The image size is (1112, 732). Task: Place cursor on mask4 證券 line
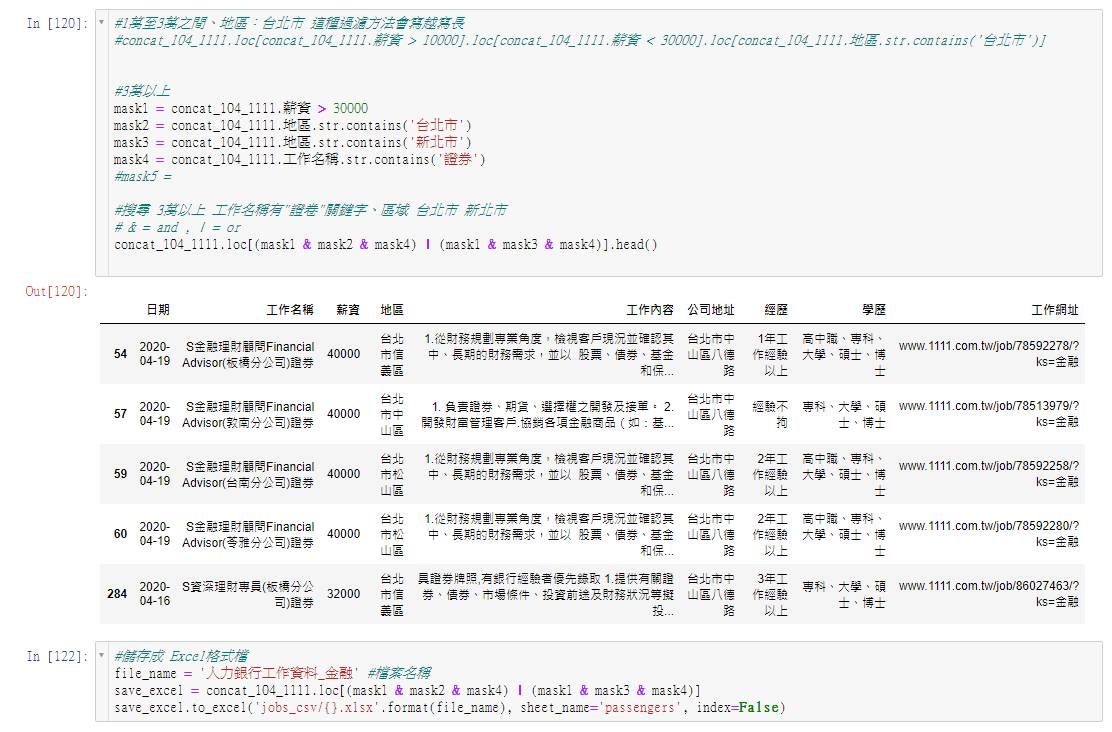point(300,159)
